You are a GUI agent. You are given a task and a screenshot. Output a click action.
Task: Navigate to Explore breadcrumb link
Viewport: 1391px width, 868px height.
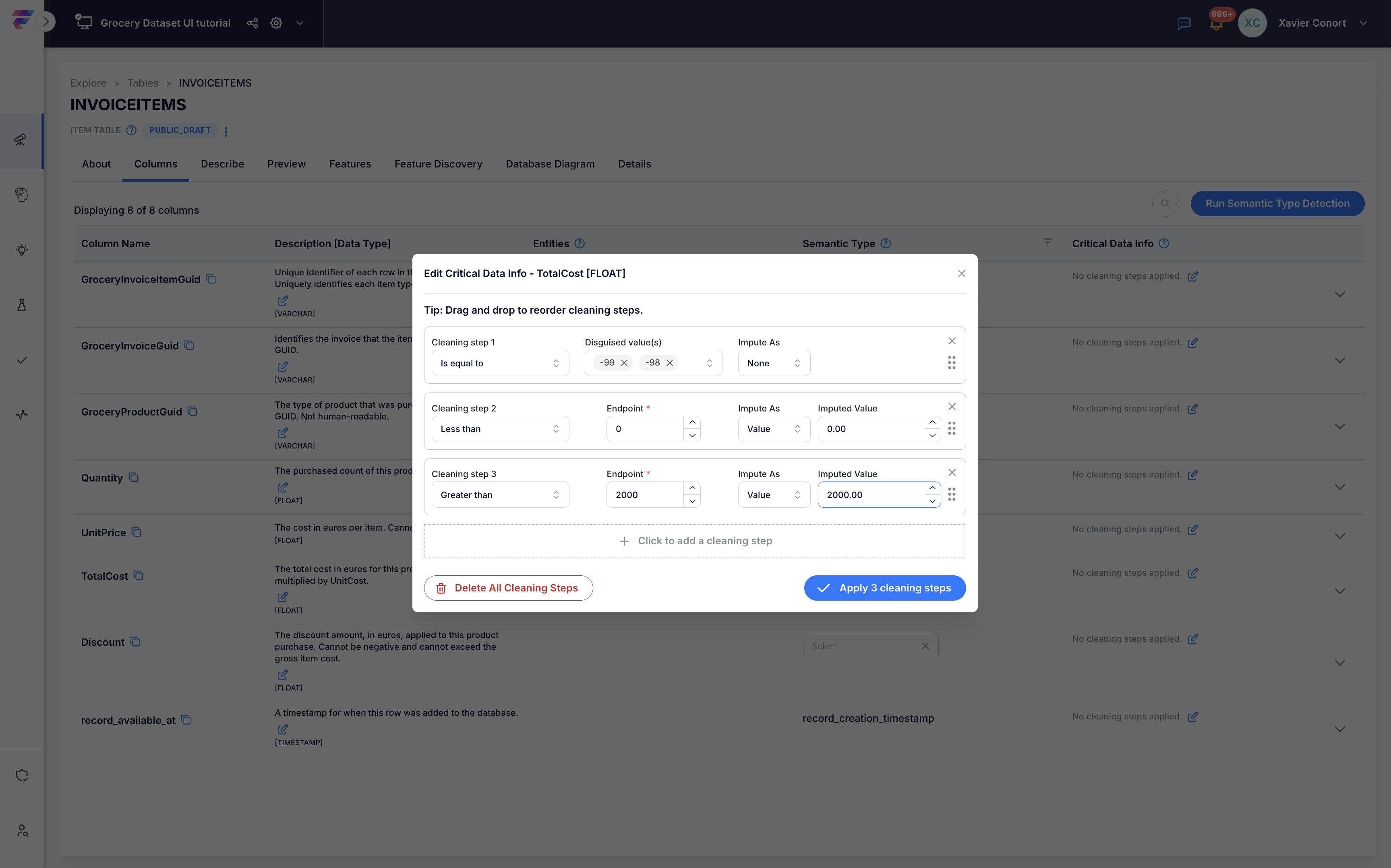(x=89, y=83)
